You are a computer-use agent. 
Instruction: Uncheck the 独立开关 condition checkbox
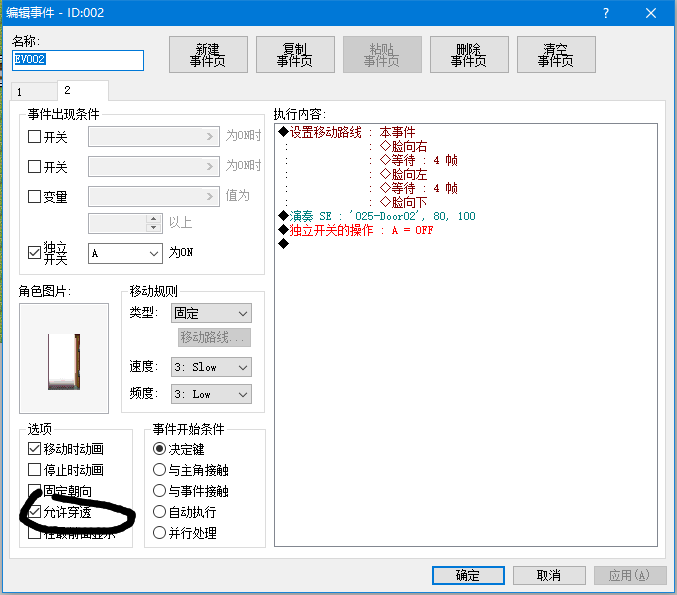[x=34, y=253]
